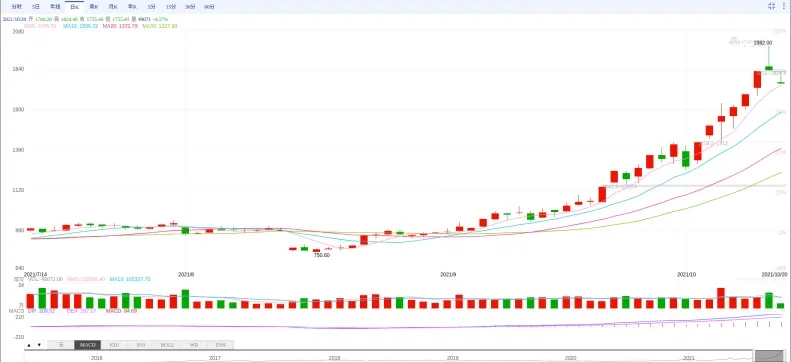This screenshot has width=791, height=362.
Task: Switch indicator to WR
Action: (x=194, y=345)
